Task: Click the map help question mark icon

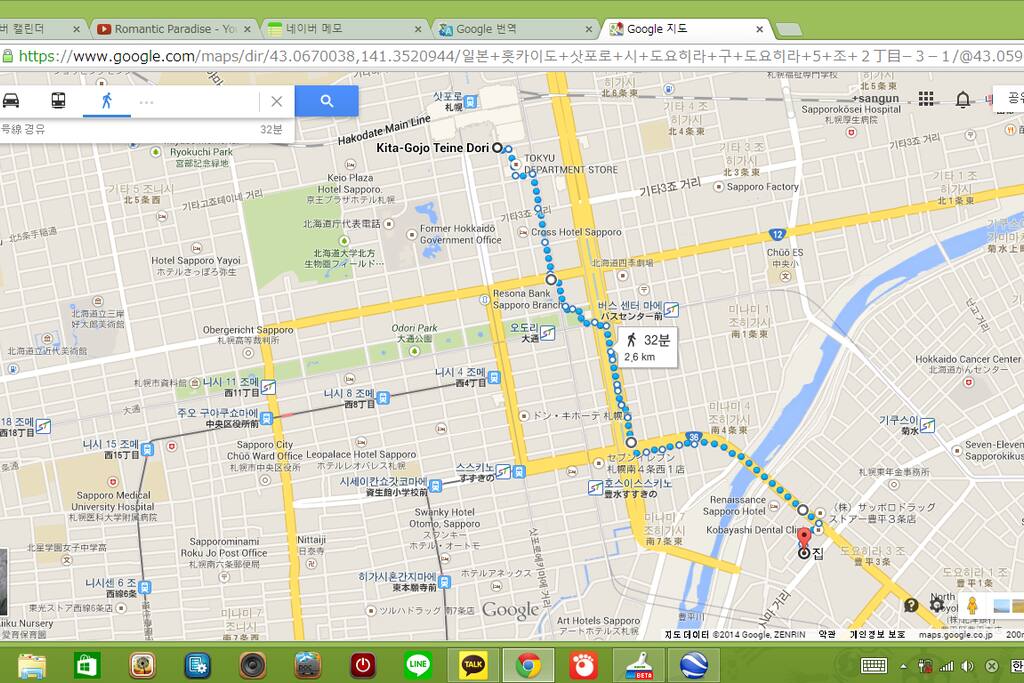Action: (x=910, y=605)
